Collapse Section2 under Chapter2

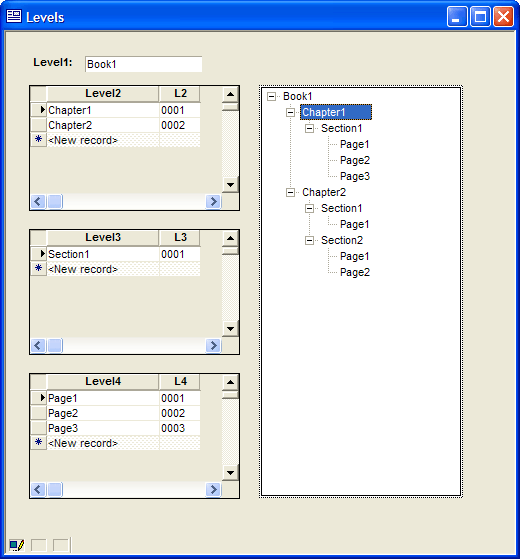click(x=309, y=241)
